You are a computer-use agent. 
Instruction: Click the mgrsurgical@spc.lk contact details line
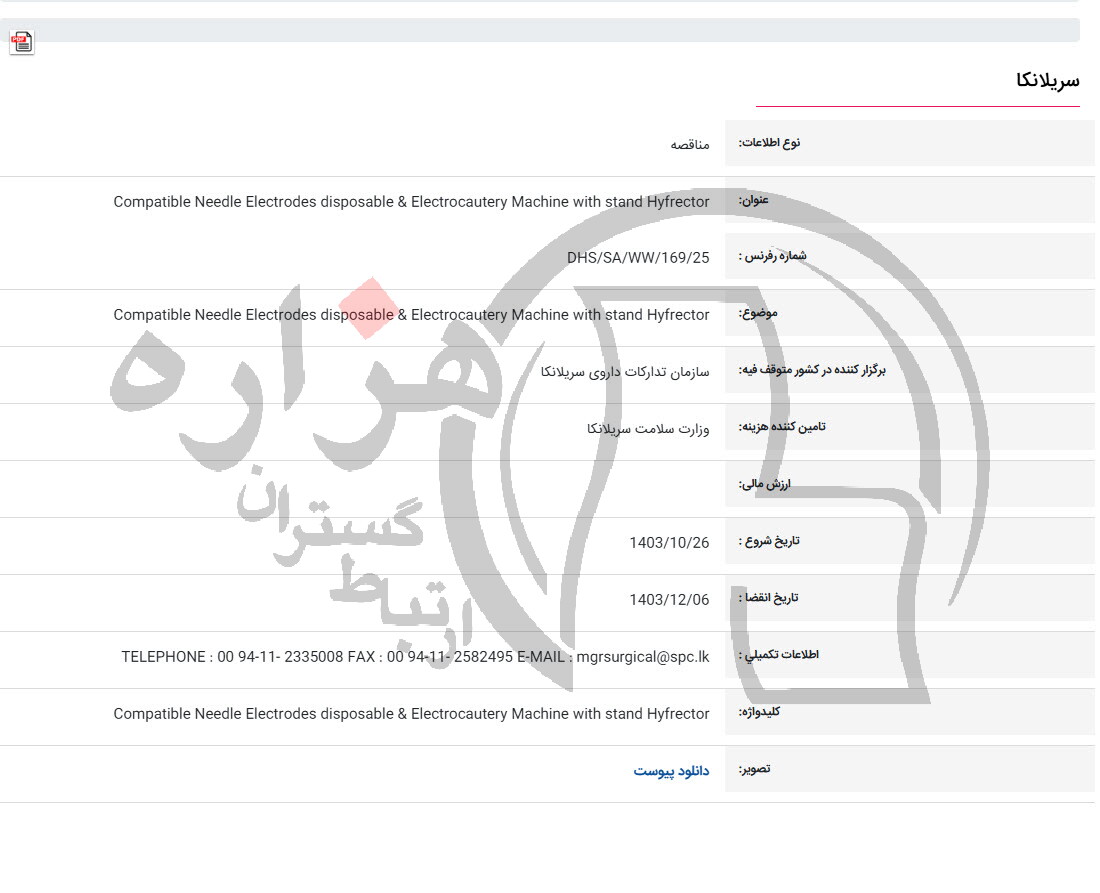click(415, 657)
